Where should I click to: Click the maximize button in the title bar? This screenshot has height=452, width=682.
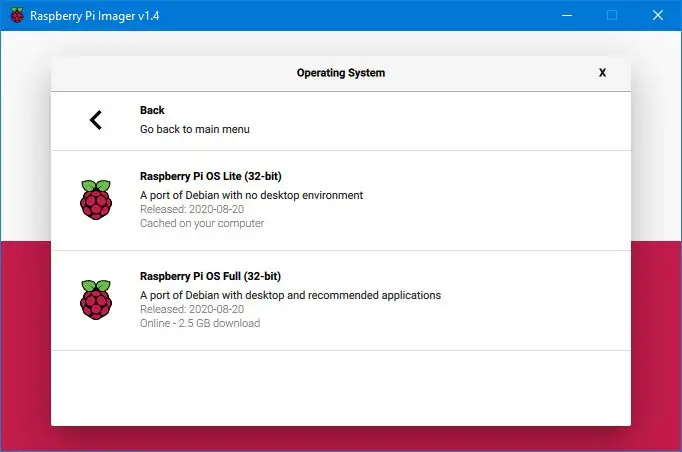coord(612,15)
